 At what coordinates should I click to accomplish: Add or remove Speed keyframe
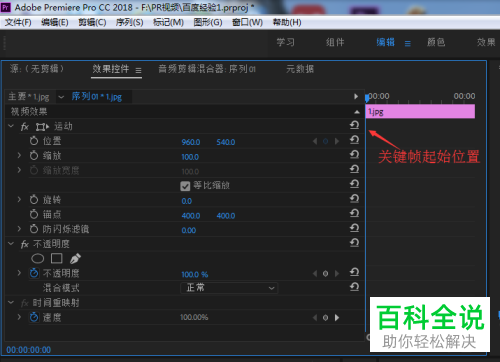[x=326, y=318]
